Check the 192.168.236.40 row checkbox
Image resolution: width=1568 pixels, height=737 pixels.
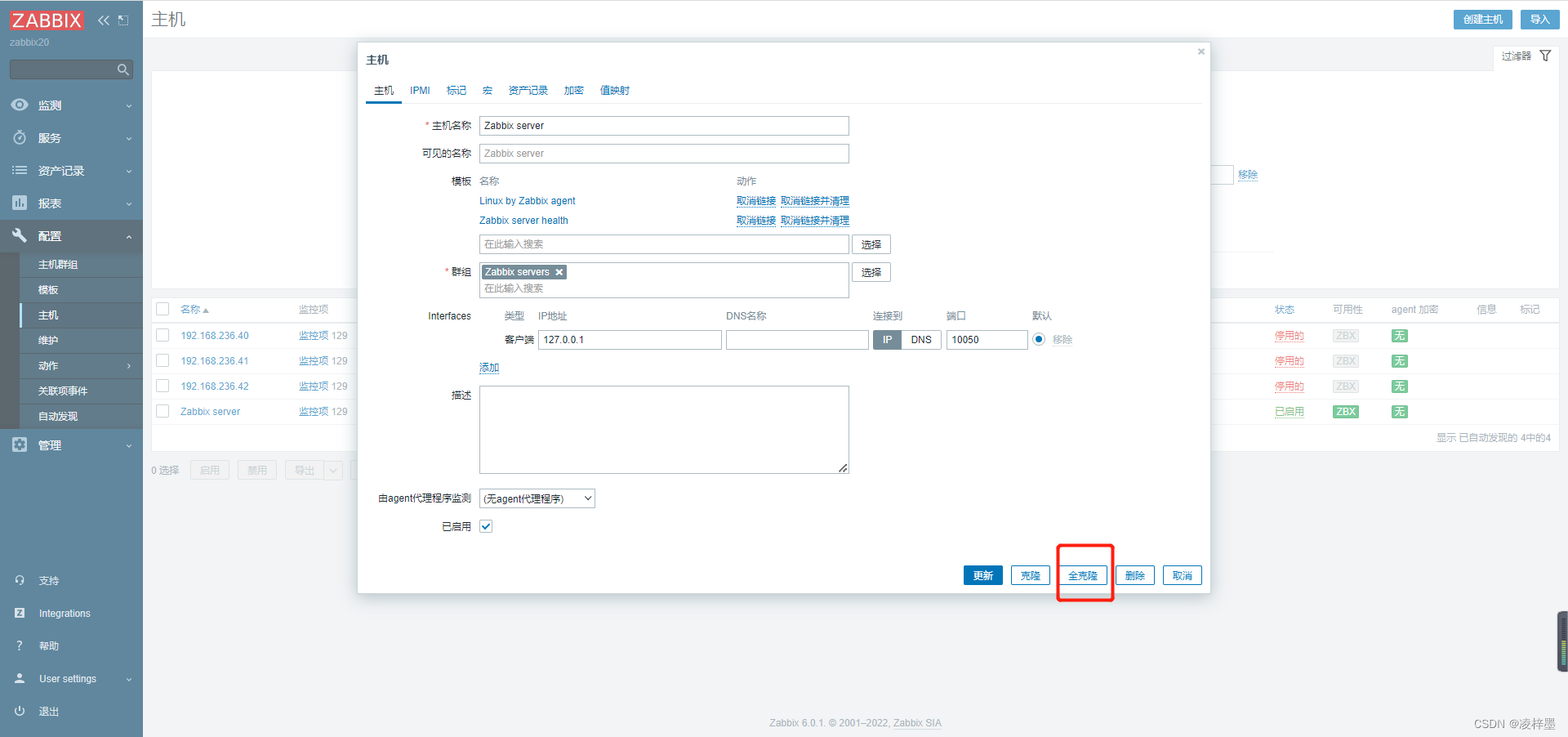[163, 335]
